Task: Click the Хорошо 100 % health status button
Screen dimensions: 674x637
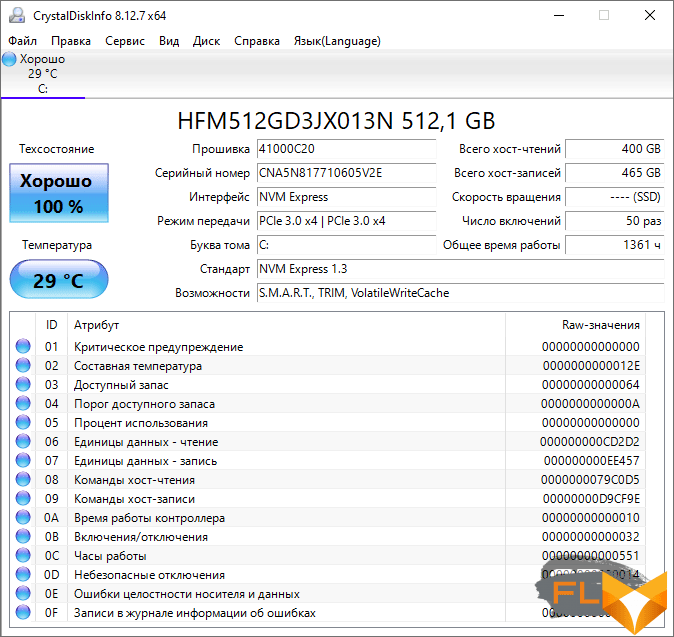Action: (59, 193)
